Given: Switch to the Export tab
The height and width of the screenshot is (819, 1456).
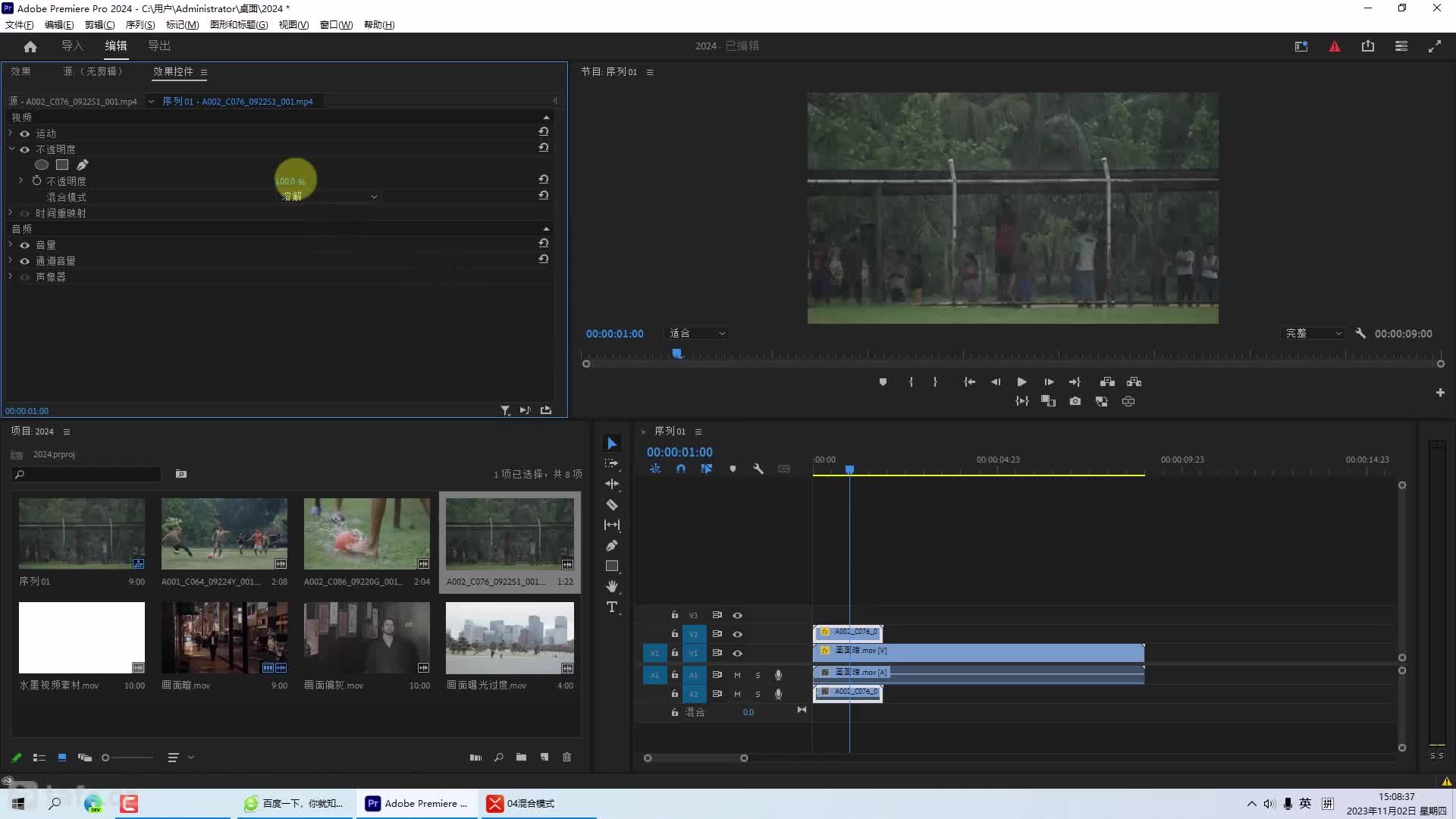Looking at the screenshot, I should pos(159,46).
